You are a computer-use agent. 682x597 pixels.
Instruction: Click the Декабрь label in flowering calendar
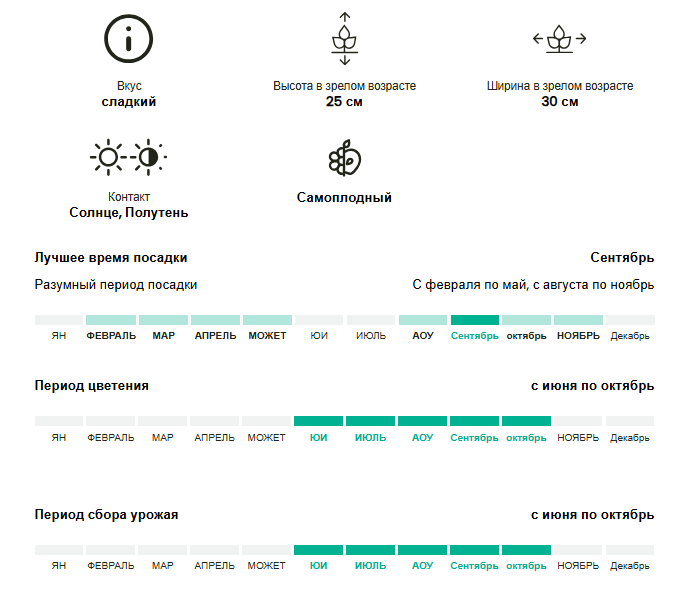pos(629,438)
